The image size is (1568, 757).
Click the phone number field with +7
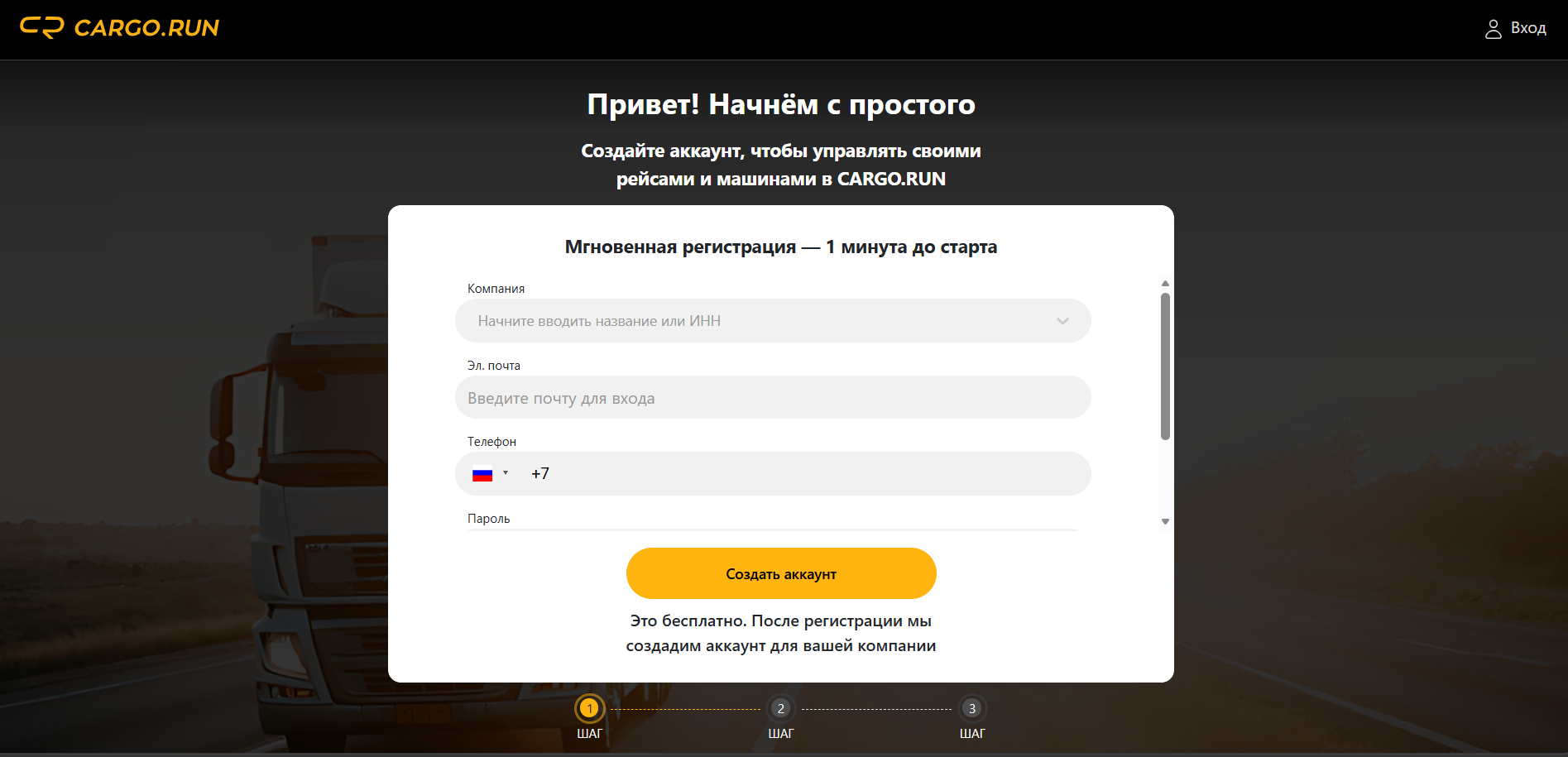click(773, 474)
